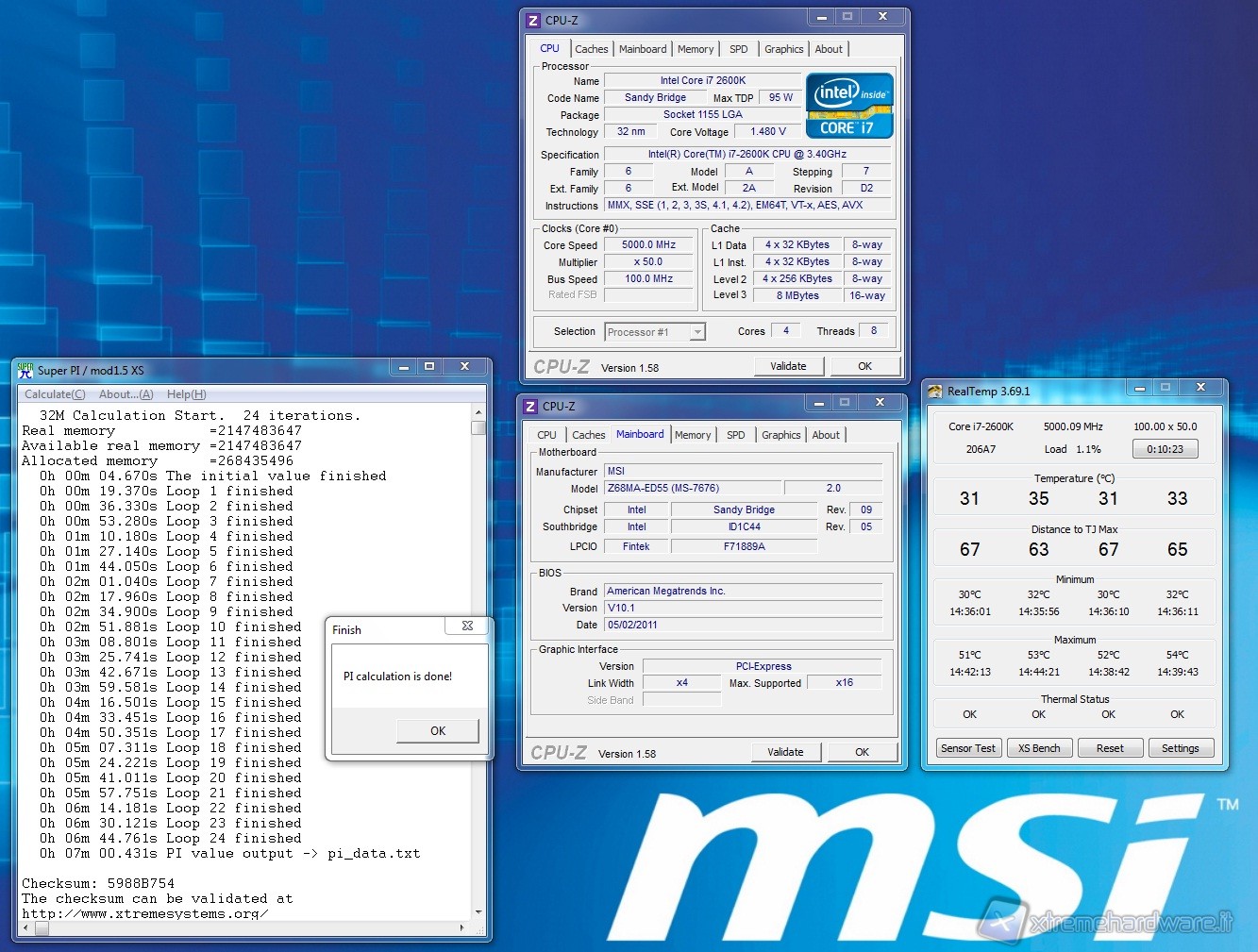
Task: Open the Processor #1 selection dropdown
Action: [697, 332]
